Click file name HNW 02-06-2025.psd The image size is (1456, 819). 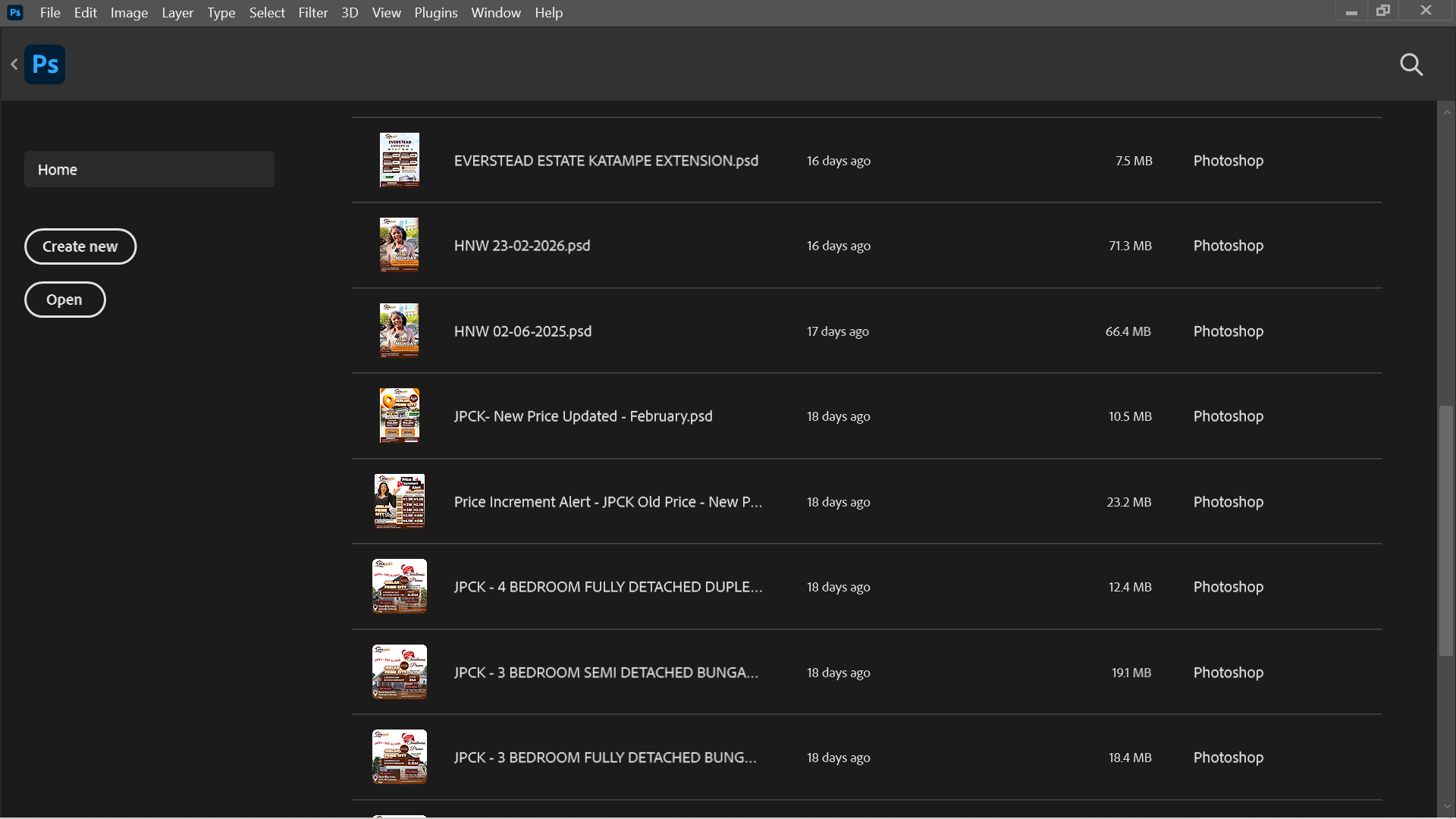(x=522, y=331)
